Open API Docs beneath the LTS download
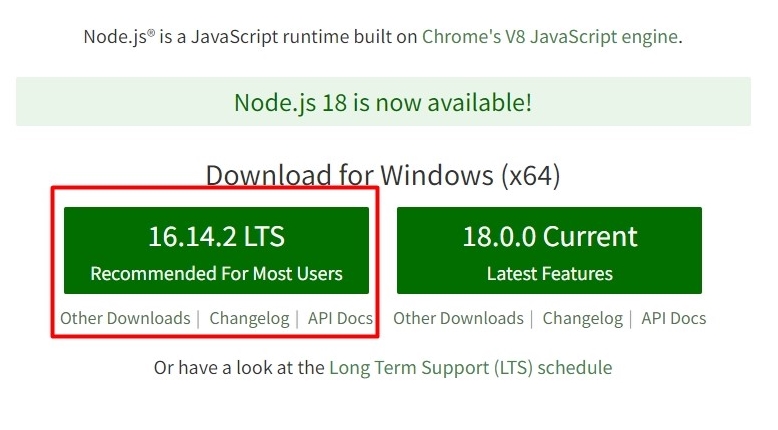 coord(340,319)
